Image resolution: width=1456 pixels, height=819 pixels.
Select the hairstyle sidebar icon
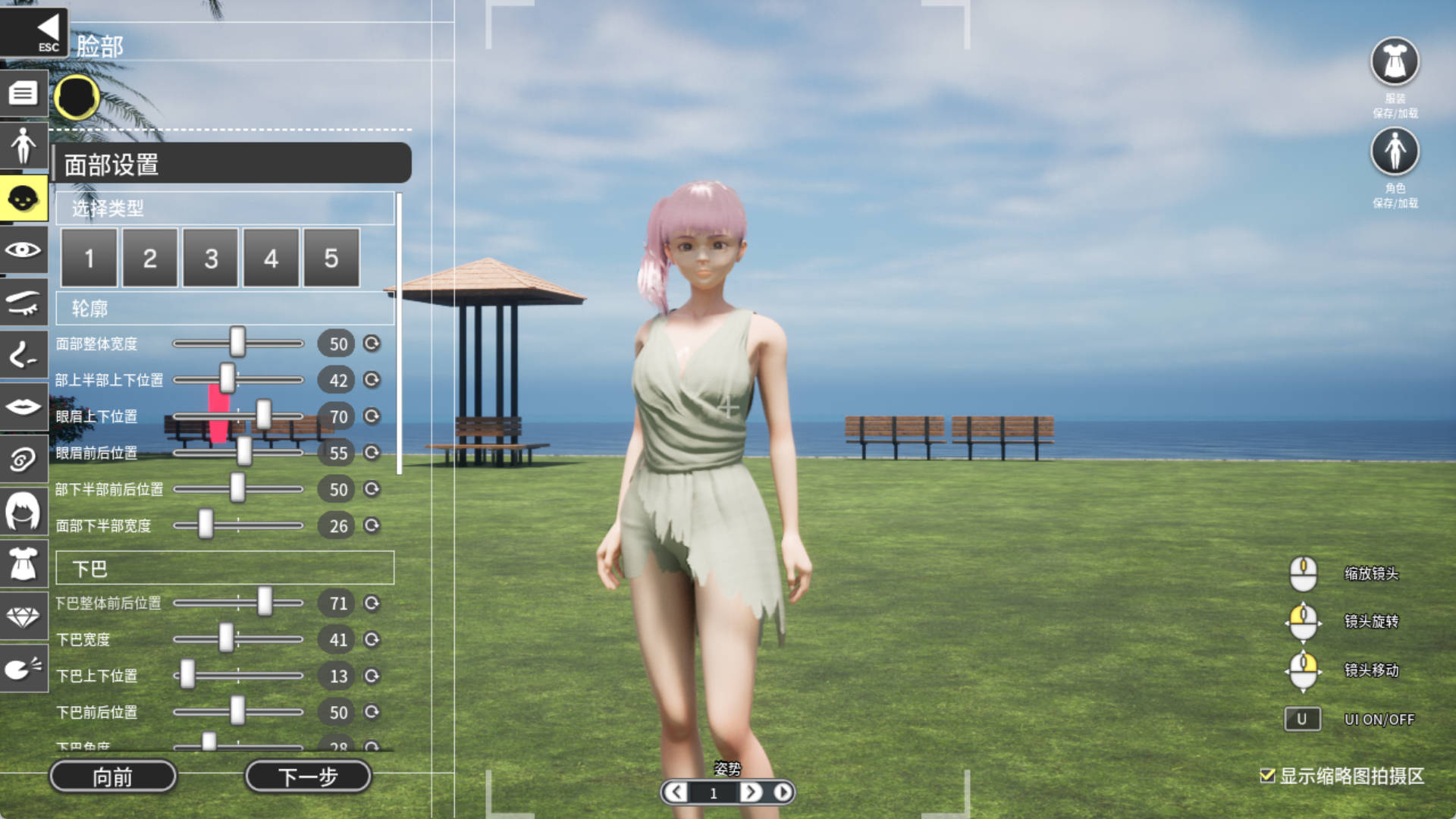tap(23, 511)
